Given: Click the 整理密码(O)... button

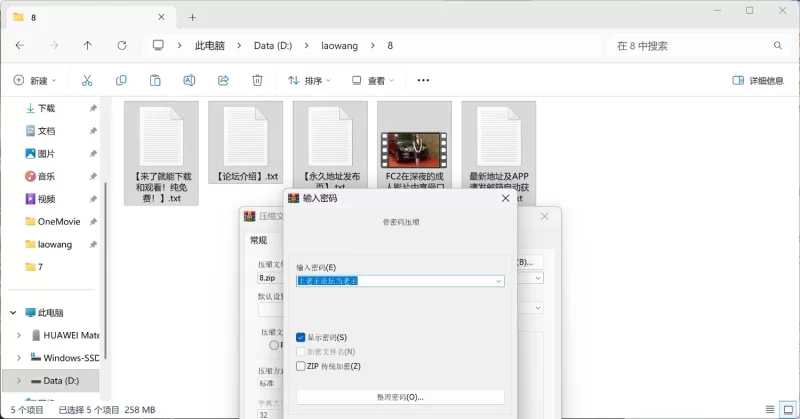Looking at the screenshot, I should (400, 397).
